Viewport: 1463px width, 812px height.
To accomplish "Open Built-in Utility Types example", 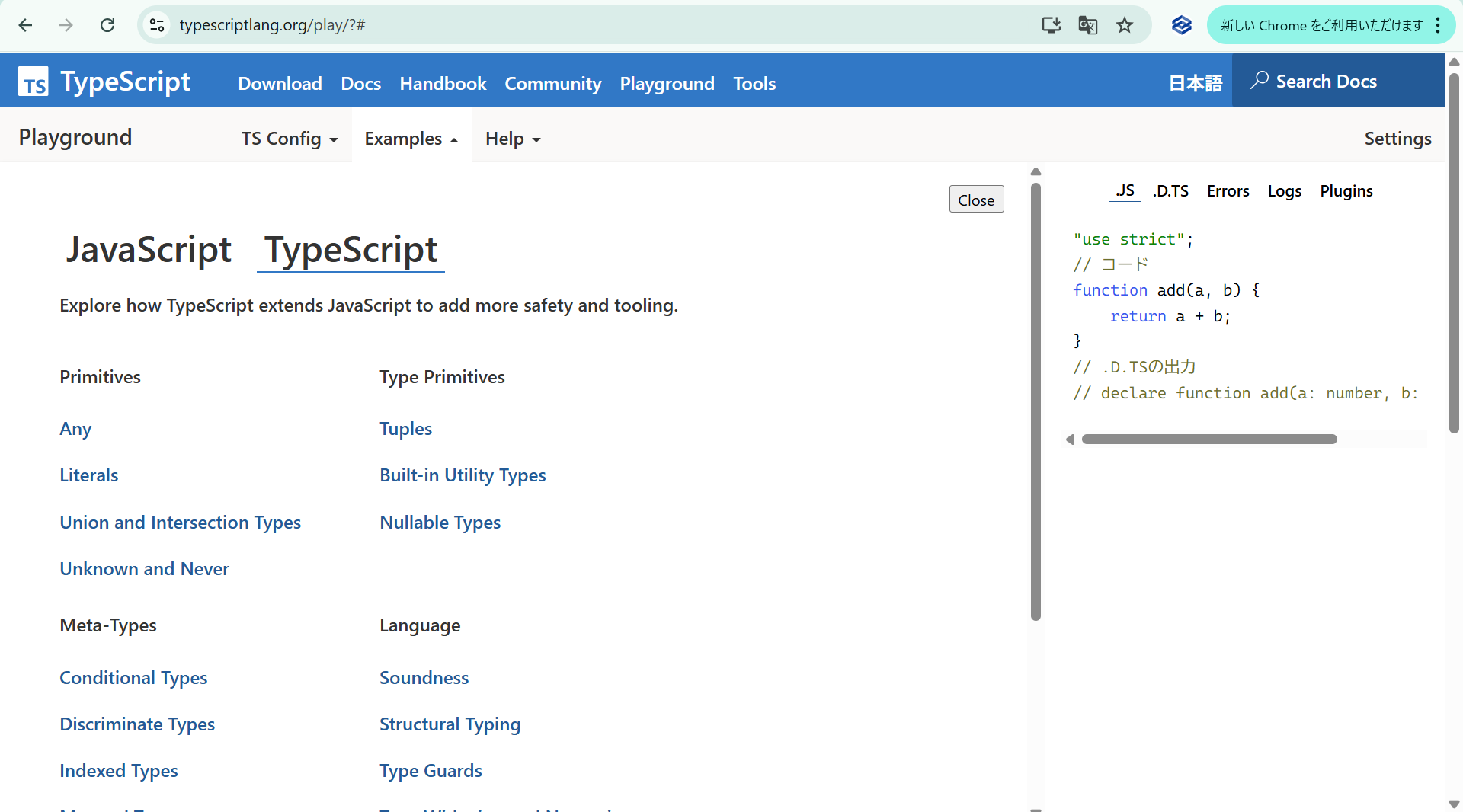I will pyautogui.click(x=463, y=475).
